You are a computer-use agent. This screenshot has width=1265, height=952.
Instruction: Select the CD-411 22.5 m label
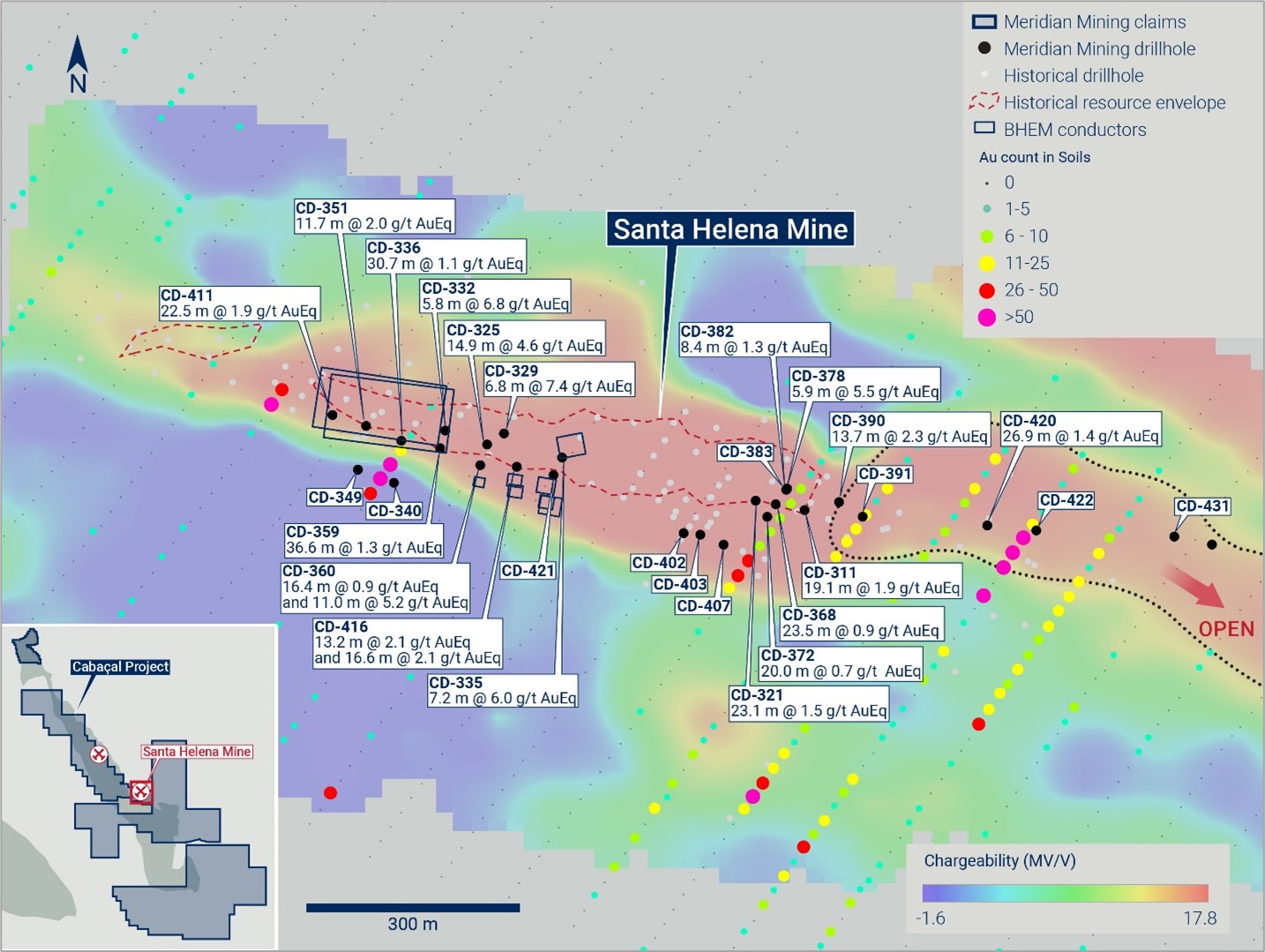pos(238,304)
